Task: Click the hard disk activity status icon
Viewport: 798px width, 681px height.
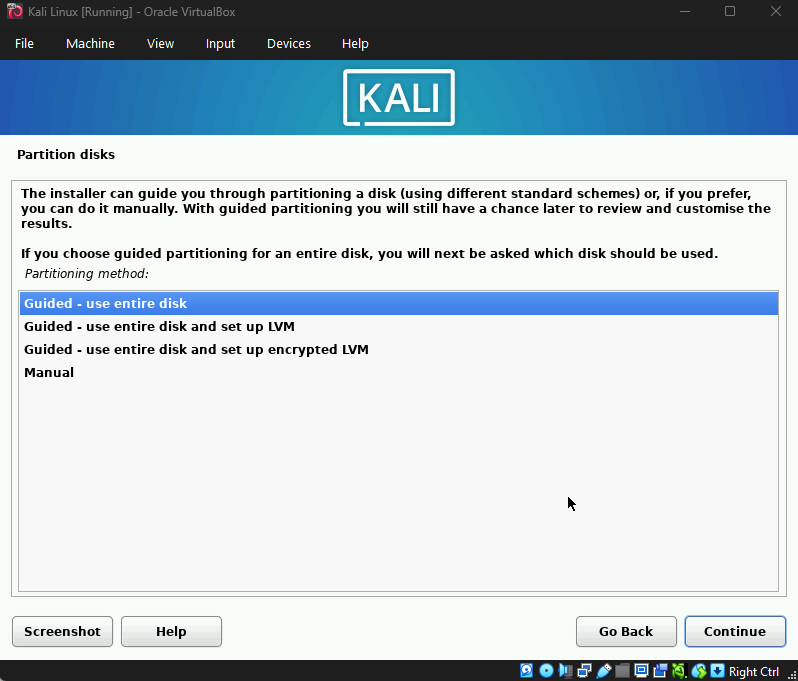Action: (527, 671)
